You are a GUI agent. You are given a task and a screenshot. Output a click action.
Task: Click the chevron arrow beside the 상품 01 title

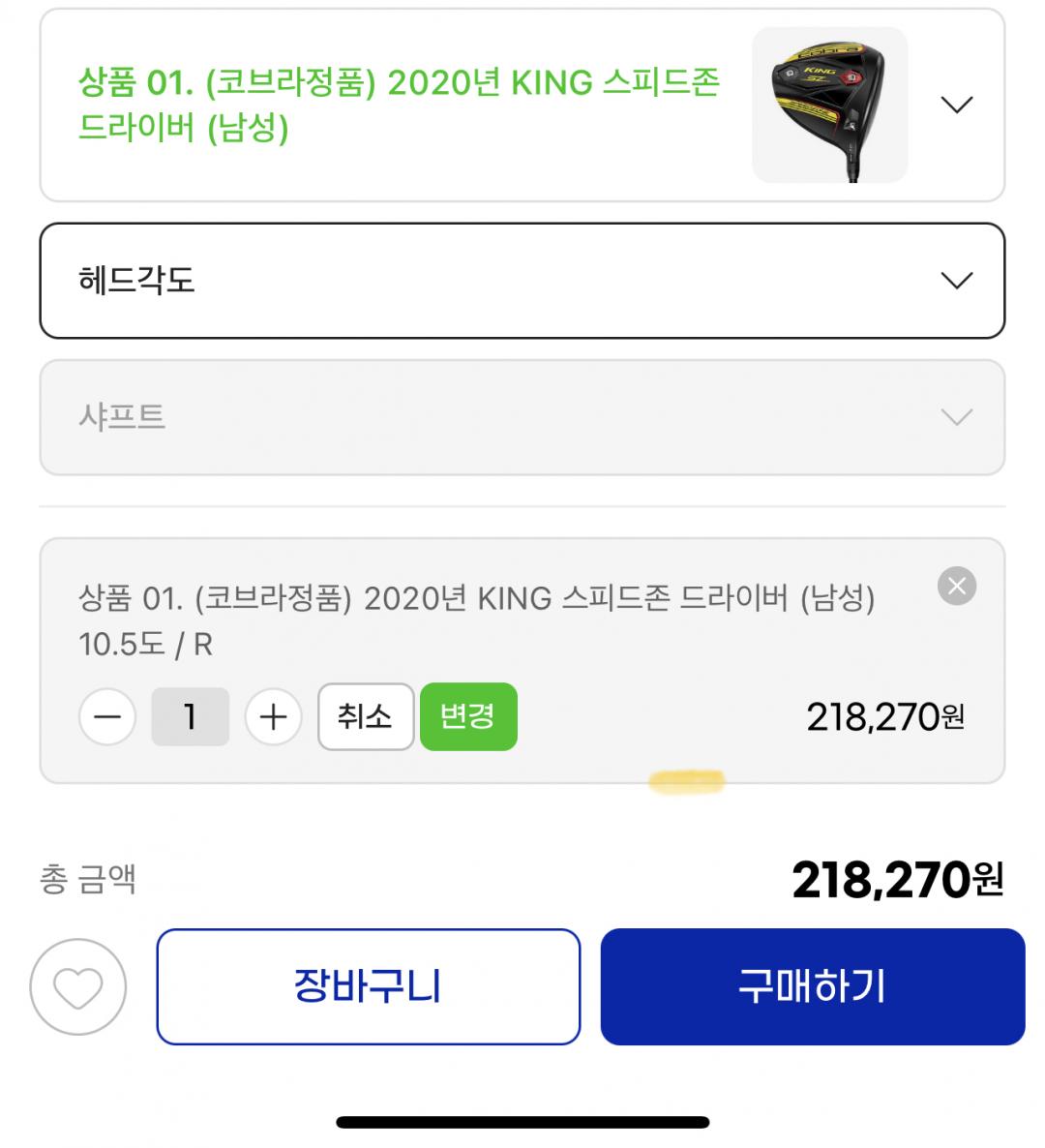956,105
